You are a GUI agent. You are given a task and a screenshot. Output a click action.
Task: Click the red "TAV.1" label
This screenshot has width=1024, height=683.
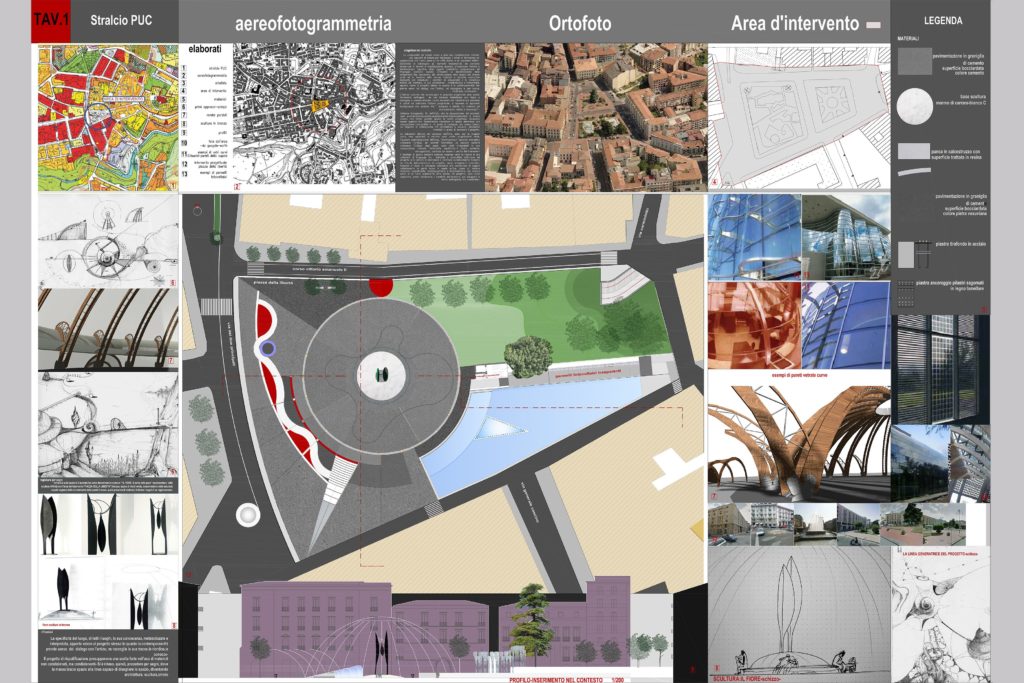click(50, 20)
